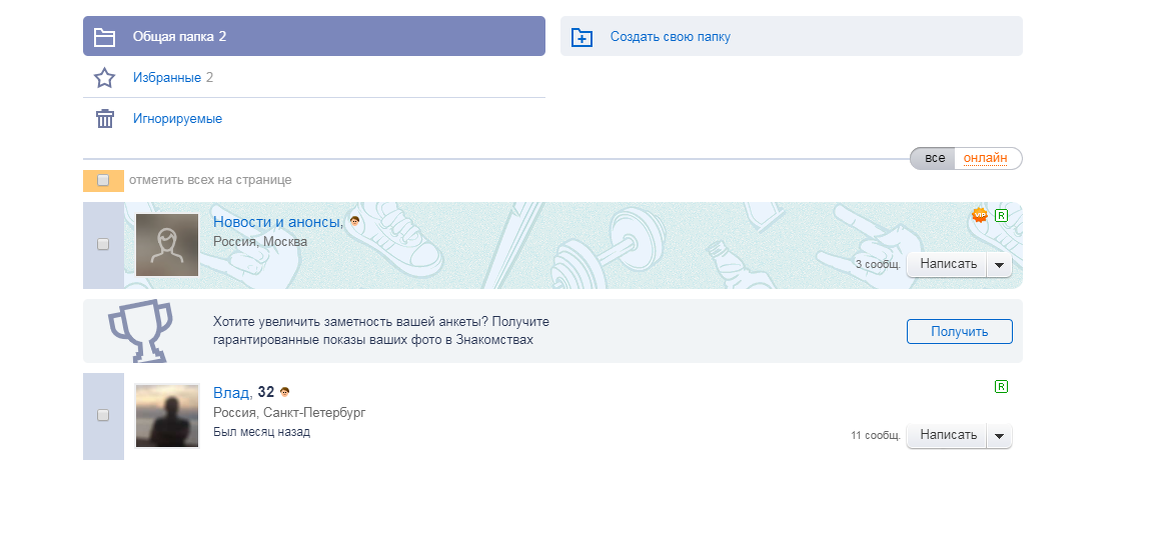
Task: Click the gender icon next to Влад, 32
Action: 285,392
